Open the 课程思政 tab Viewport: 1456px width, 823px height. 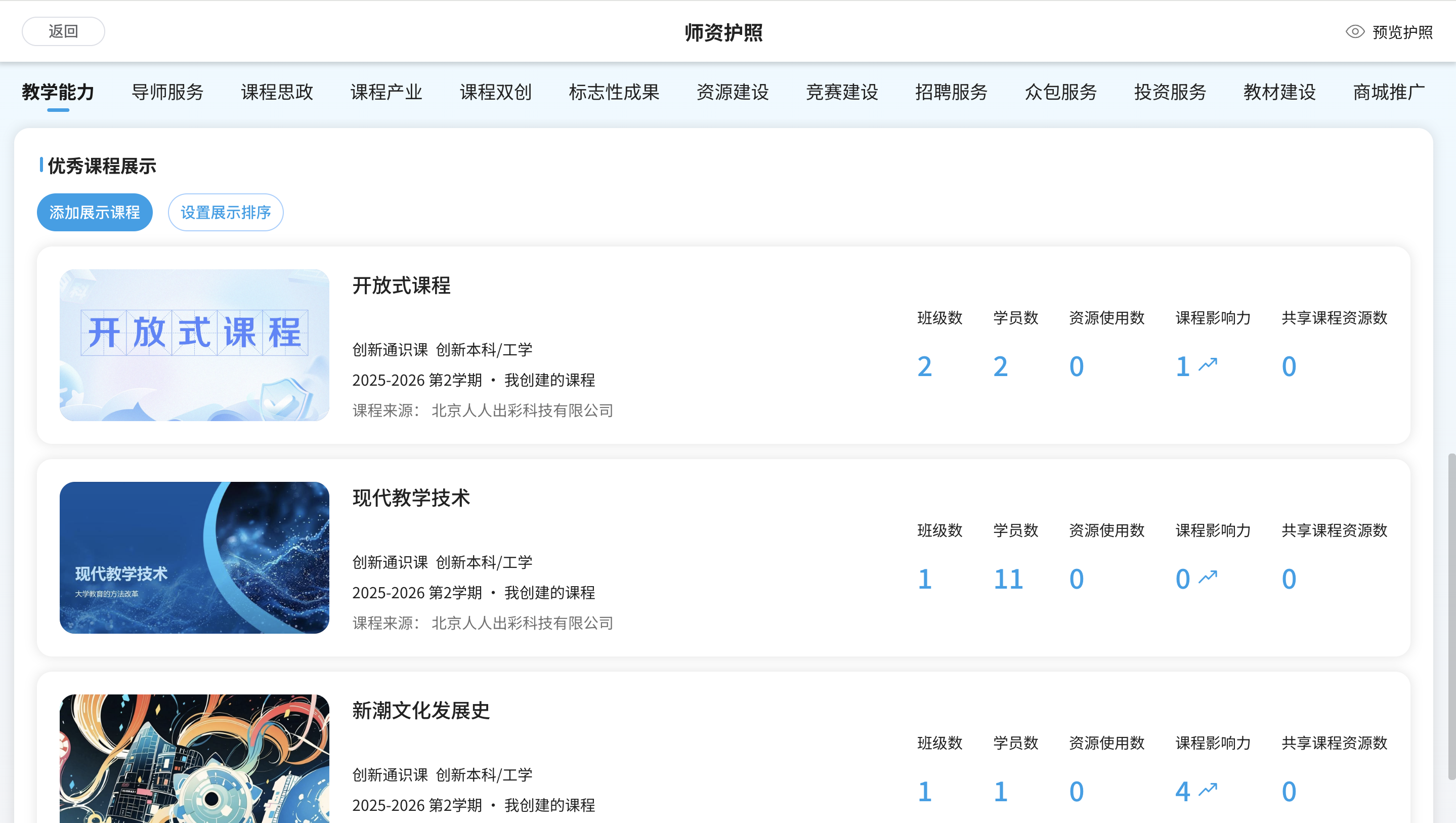tap(277, 92)
